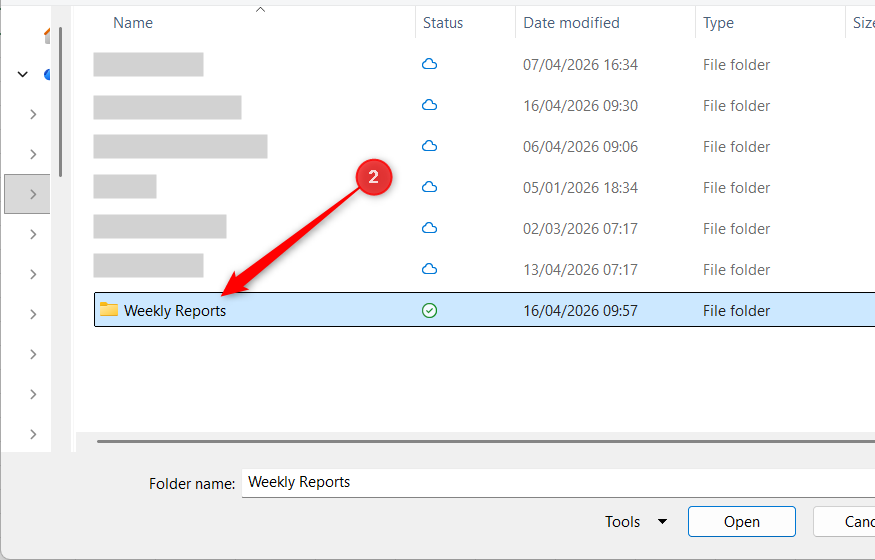Click the date 05/01/2026 18:34
Image resolution: width=875 pixels, height=560 pixels.
coord(580,187)
